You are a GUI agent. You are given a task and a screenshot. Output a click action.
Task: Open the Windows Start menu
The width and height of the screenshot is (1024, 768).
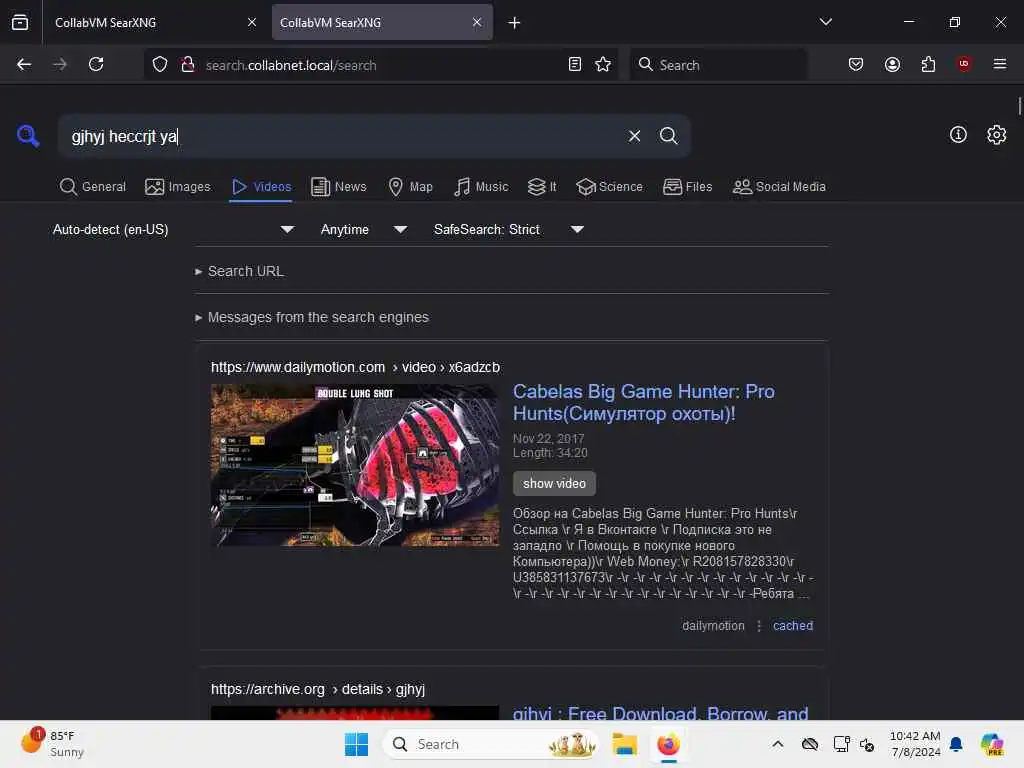click(x=356, y=744)
